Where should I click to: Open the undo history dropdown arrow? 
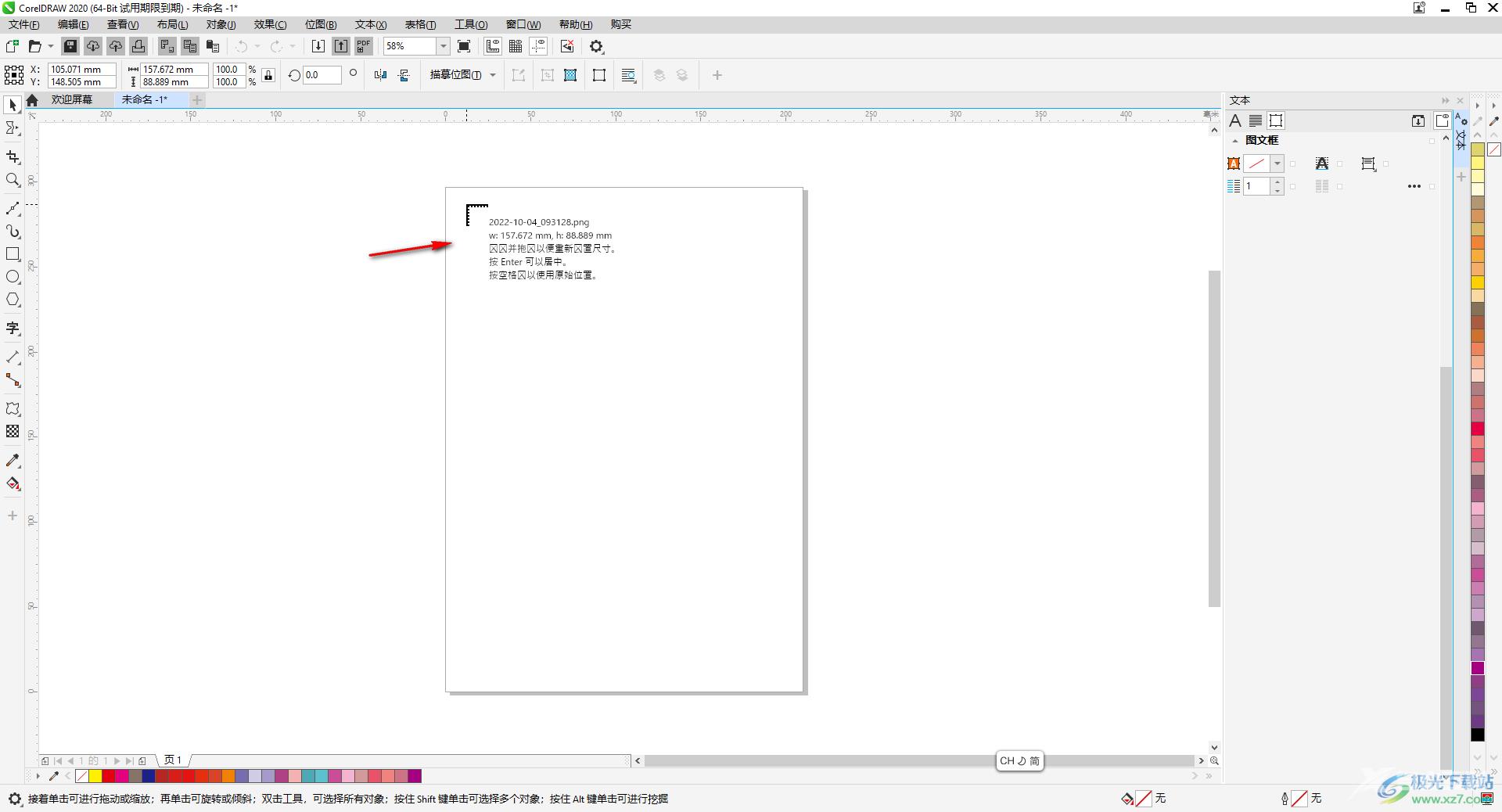[x=257, y=46]
